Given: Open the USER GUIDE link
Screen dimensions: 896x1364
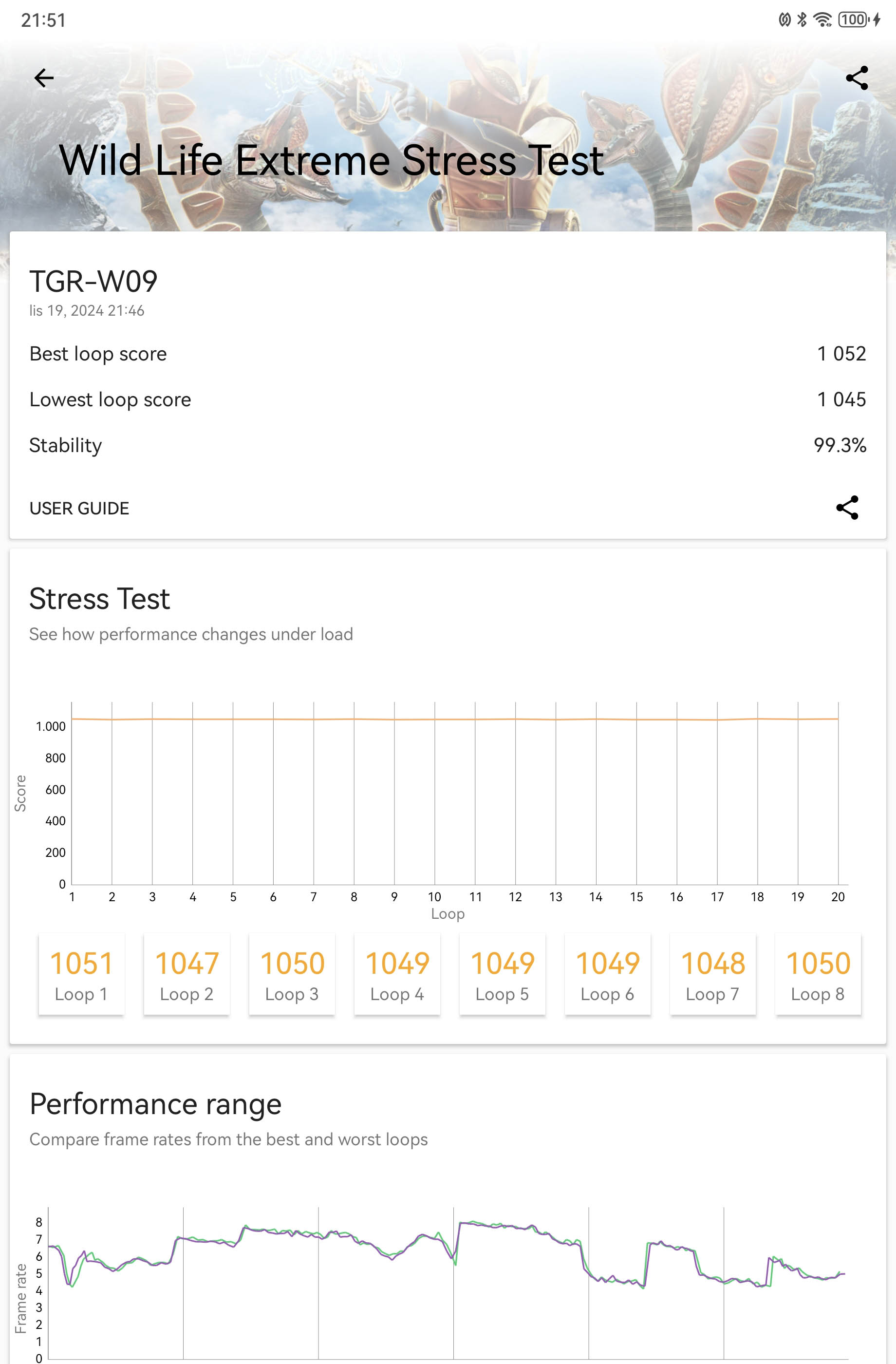Looking at the screenshot, I should [x=79, y=509].
